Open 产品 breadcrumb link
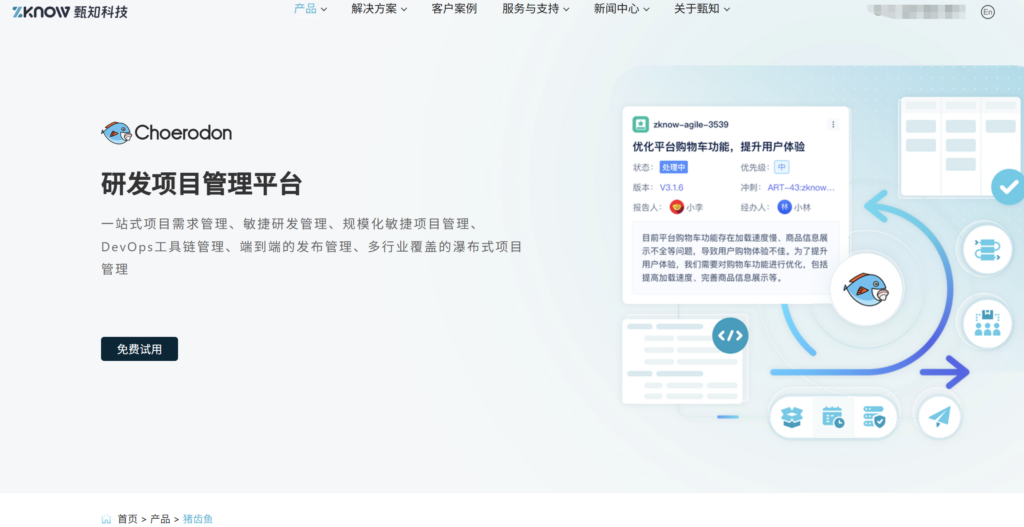Screen dimensions: 1024x527 point(160,519)
